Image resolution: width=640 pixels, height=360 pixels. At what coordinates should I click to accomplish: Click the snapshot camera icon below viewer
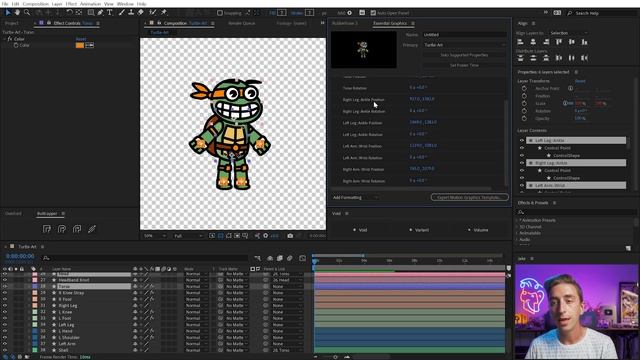click(x=290, y=236)
